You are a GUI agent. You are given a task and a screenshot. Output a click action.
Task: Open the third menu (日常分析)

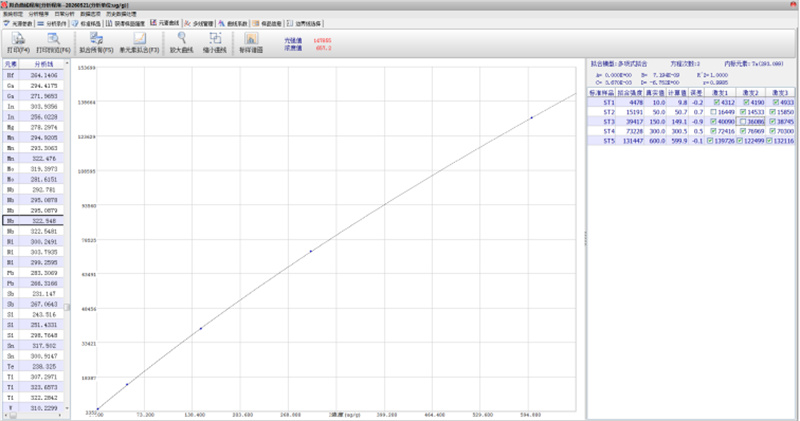click(x=64, y=14)
